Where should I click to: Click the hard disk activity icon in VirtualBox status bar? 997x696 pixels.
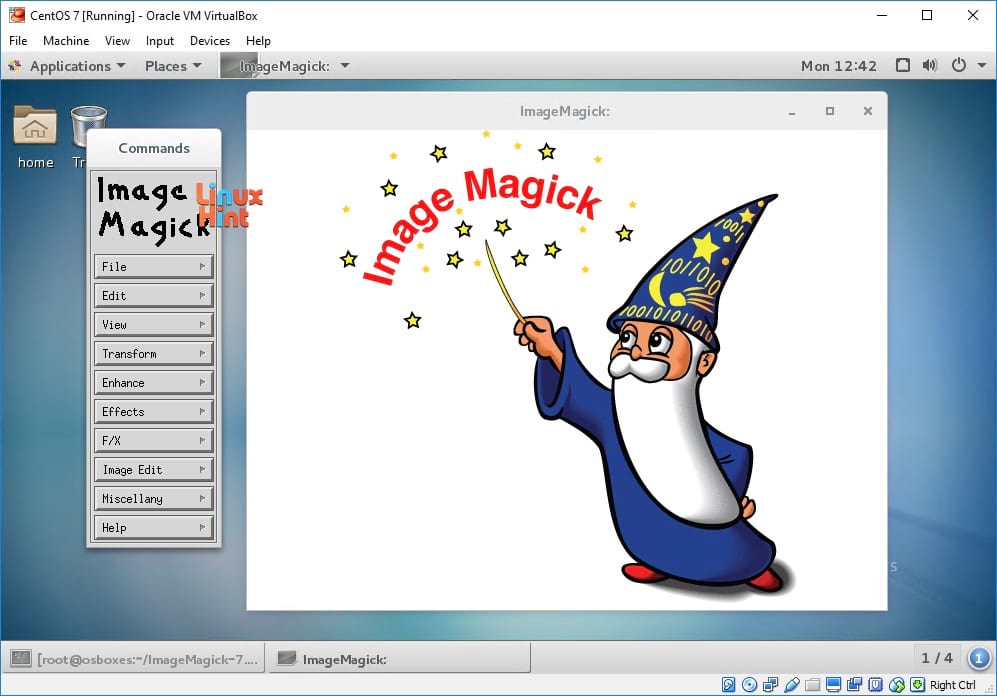point(729,685)
